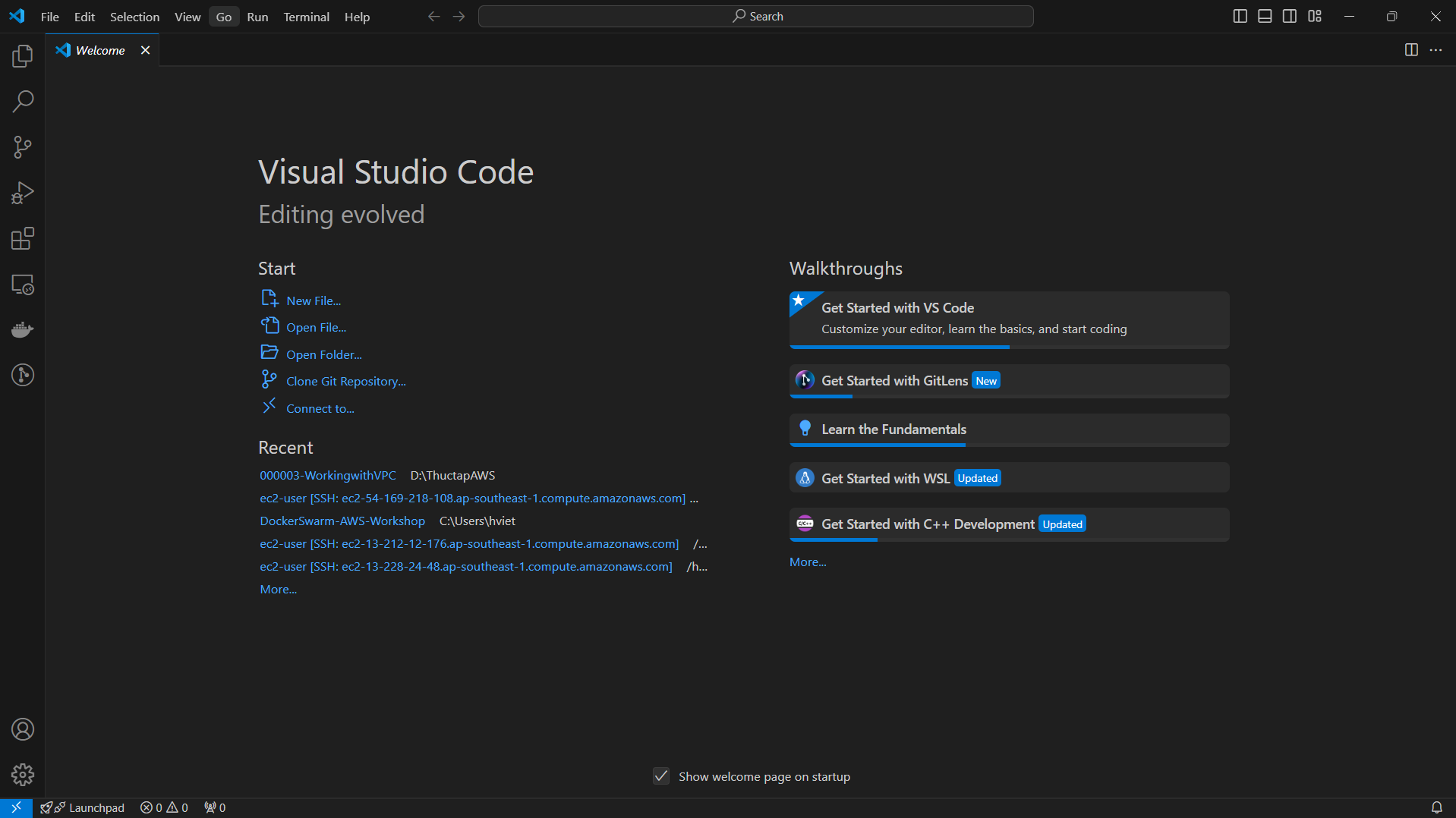This screenshot has width=1456, height=818.
Task: Toggle the bottom panel layout icon
Action: coord(1265,17)
